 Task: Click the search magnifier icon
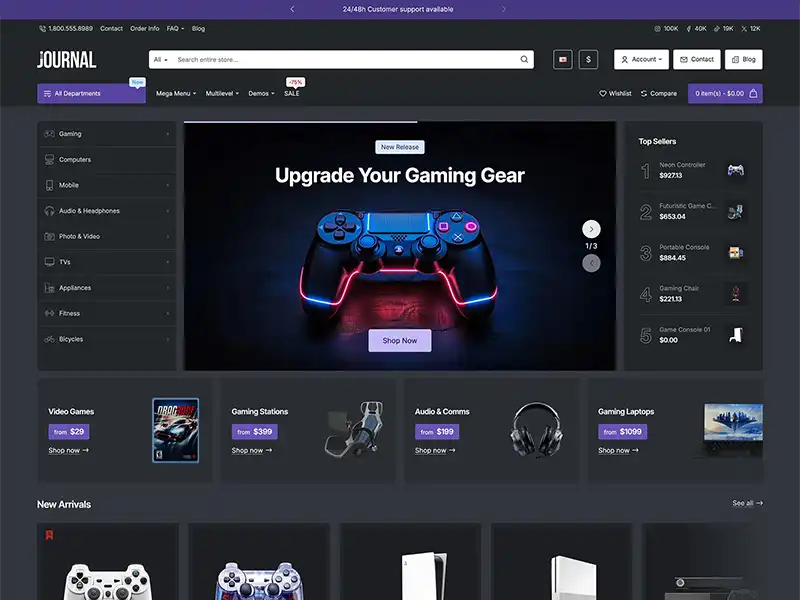524,59
